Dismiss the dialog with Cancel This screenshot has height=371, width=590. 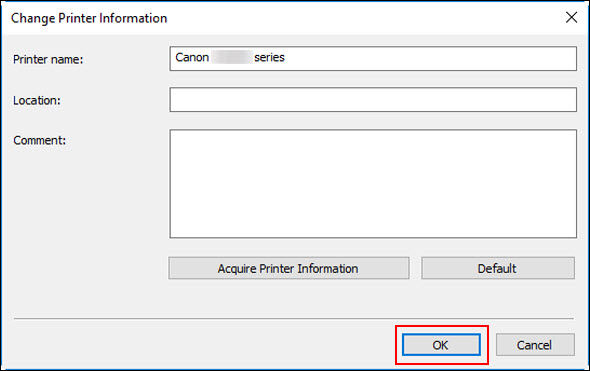535,345
